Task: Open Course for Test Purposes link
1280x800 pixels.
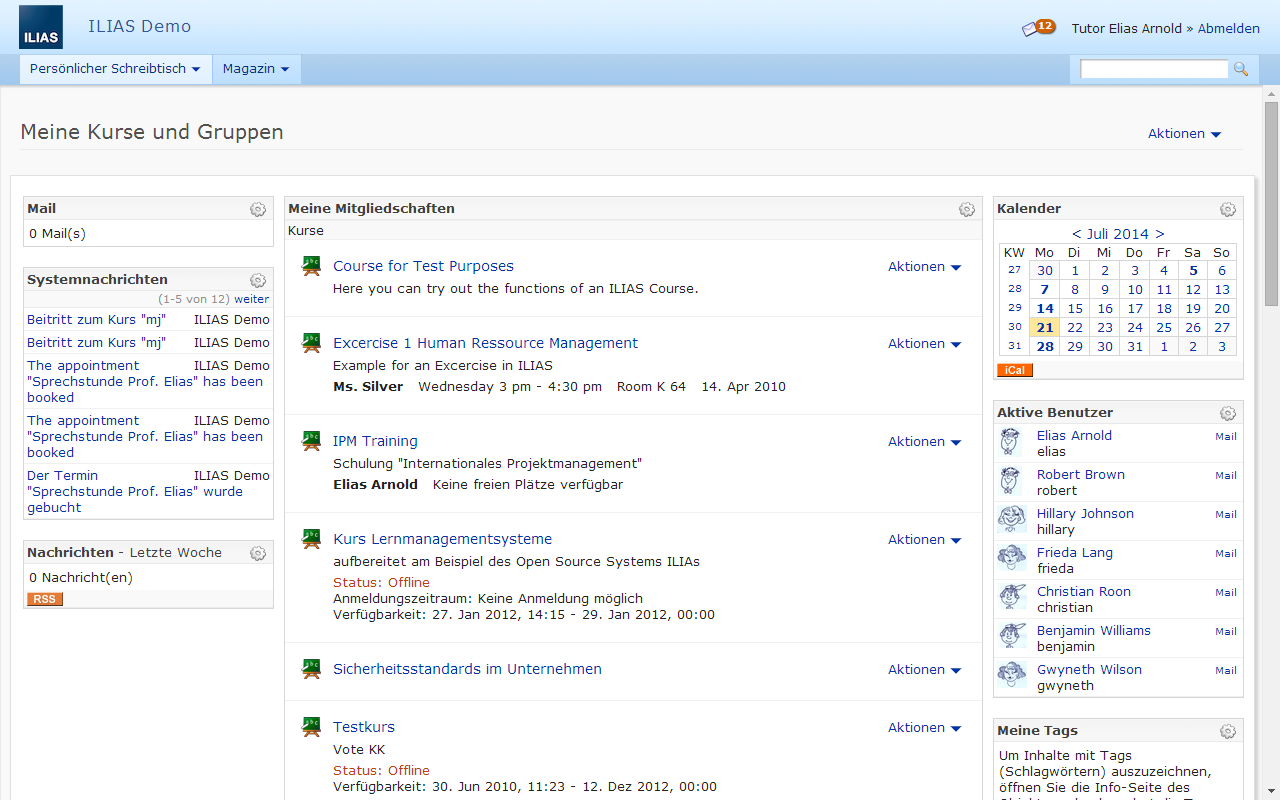Action: [423, 266]
